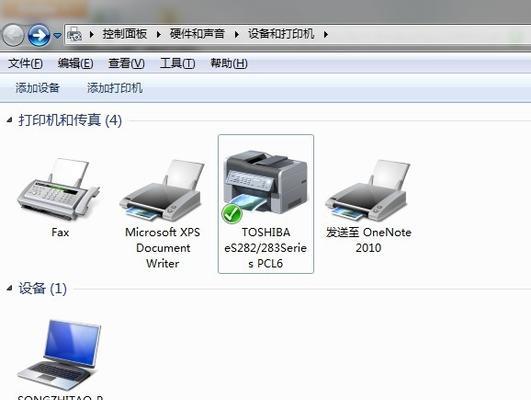Expand chevron after 硬件和声音 in breadcrumb

(x=236, y=34)
